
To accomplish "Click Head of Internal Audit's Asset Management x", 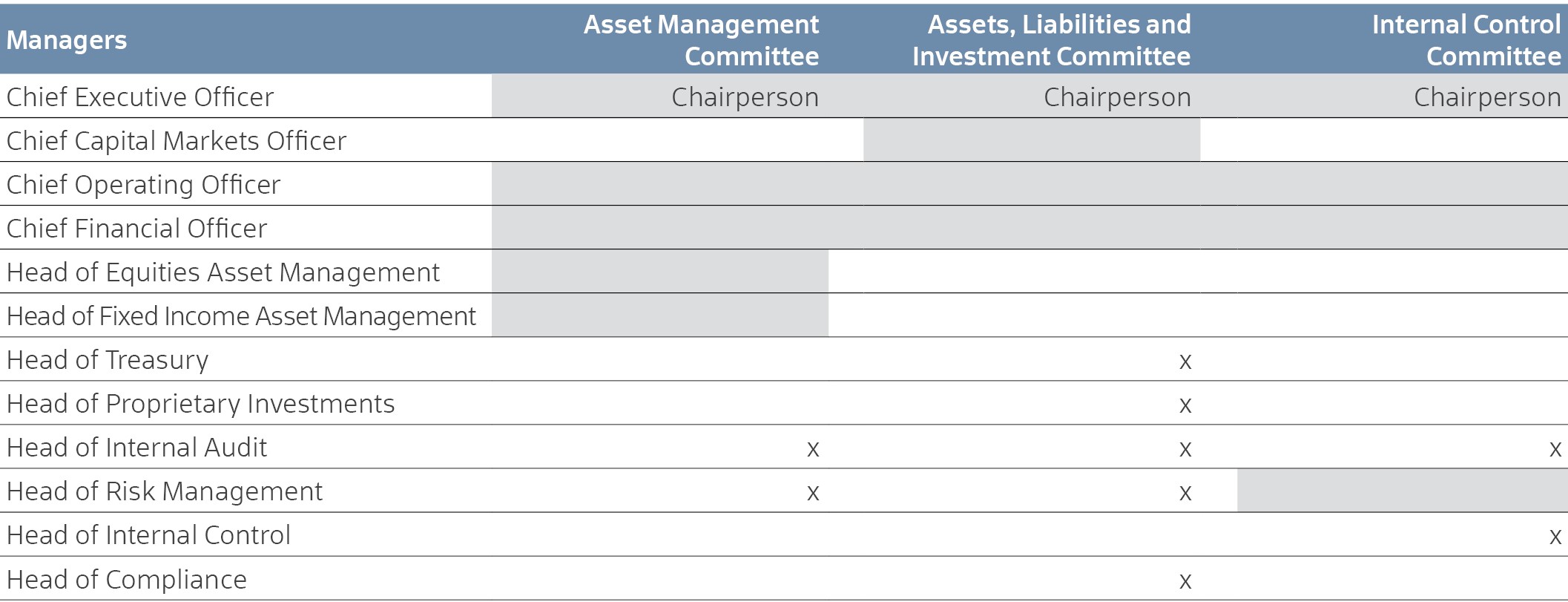I will click(x=813, y=450).
